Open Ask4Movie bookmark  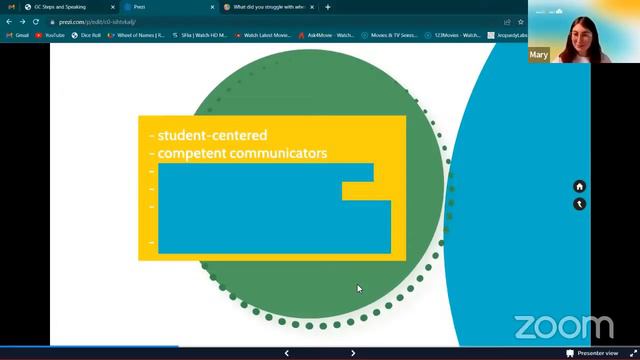(x=326, y=36)
